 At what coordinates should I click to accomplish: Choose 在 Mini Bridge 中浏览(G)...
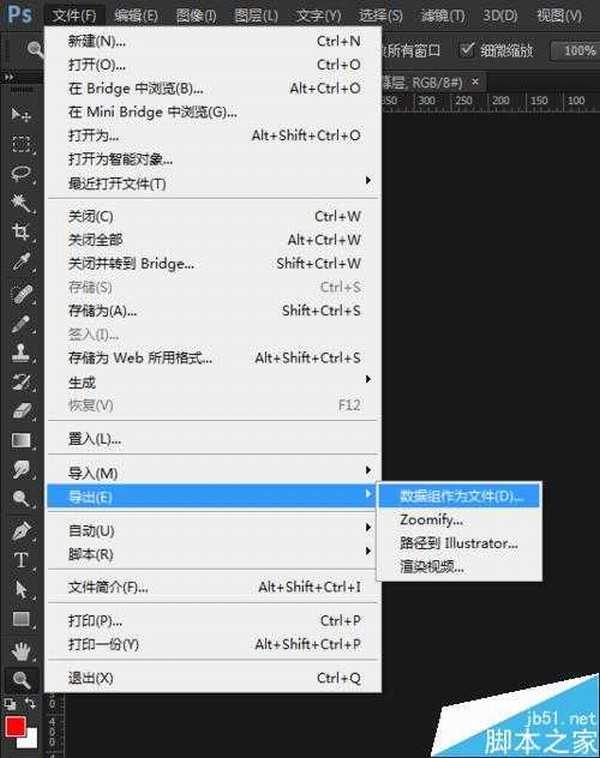(x=212, y=112)
